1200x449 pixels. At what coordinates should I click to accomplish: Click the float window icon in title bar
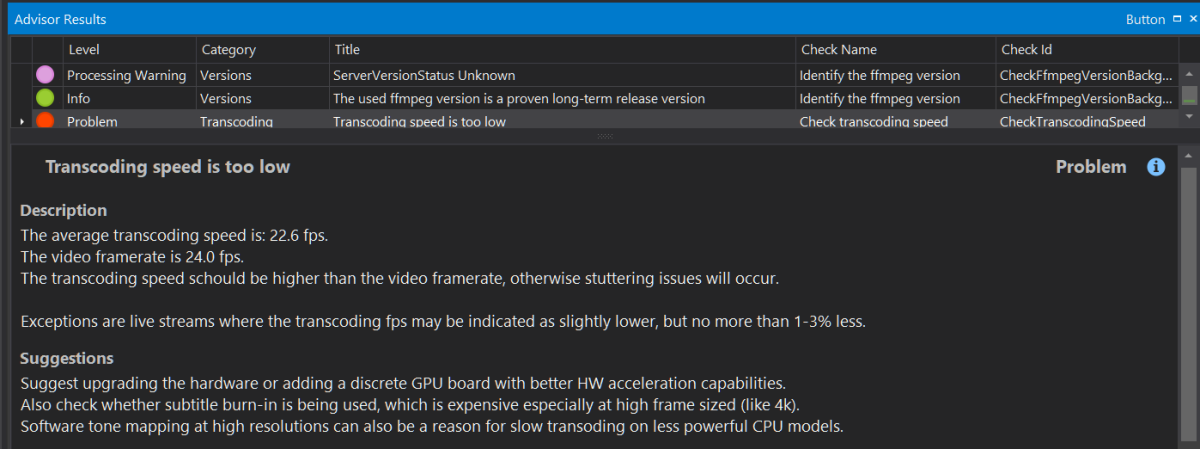[1176, 19]
